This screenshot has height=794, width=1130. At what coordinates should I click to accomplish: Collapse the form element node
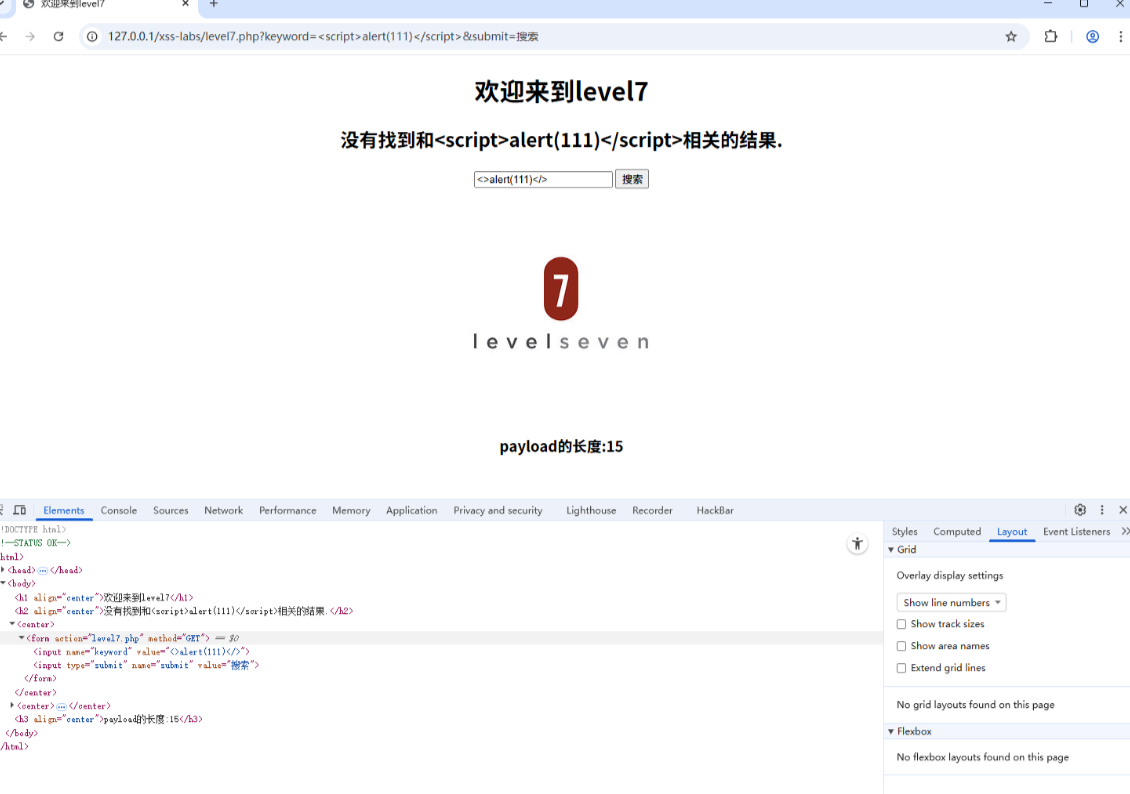pyautogui.click(x=22, y=638)
